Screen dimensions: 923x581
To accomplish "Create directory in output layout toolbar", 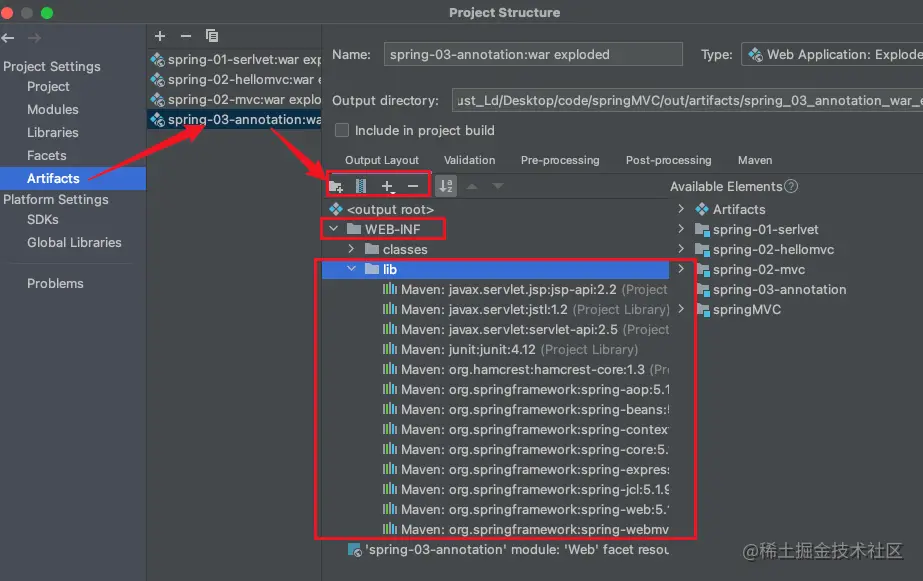I will [x=336, y=187].
